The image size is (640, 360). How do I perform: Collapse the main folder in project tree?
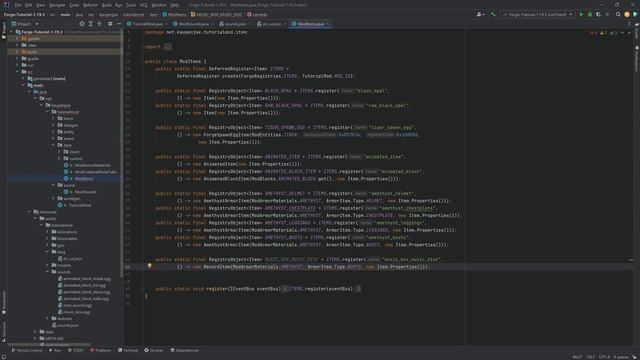24,85
